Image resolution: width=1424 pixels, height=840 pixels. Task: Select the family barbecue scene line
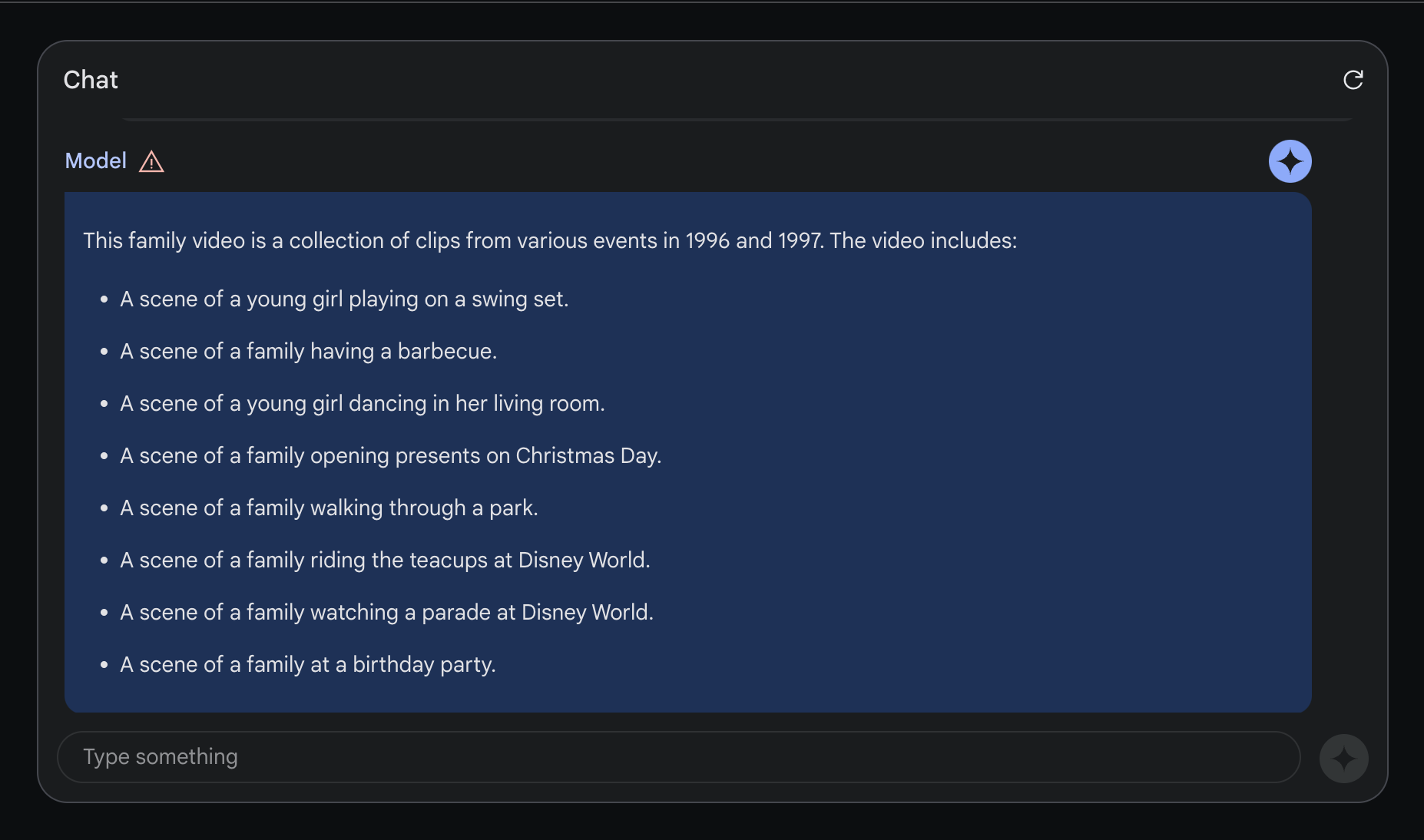308,352
